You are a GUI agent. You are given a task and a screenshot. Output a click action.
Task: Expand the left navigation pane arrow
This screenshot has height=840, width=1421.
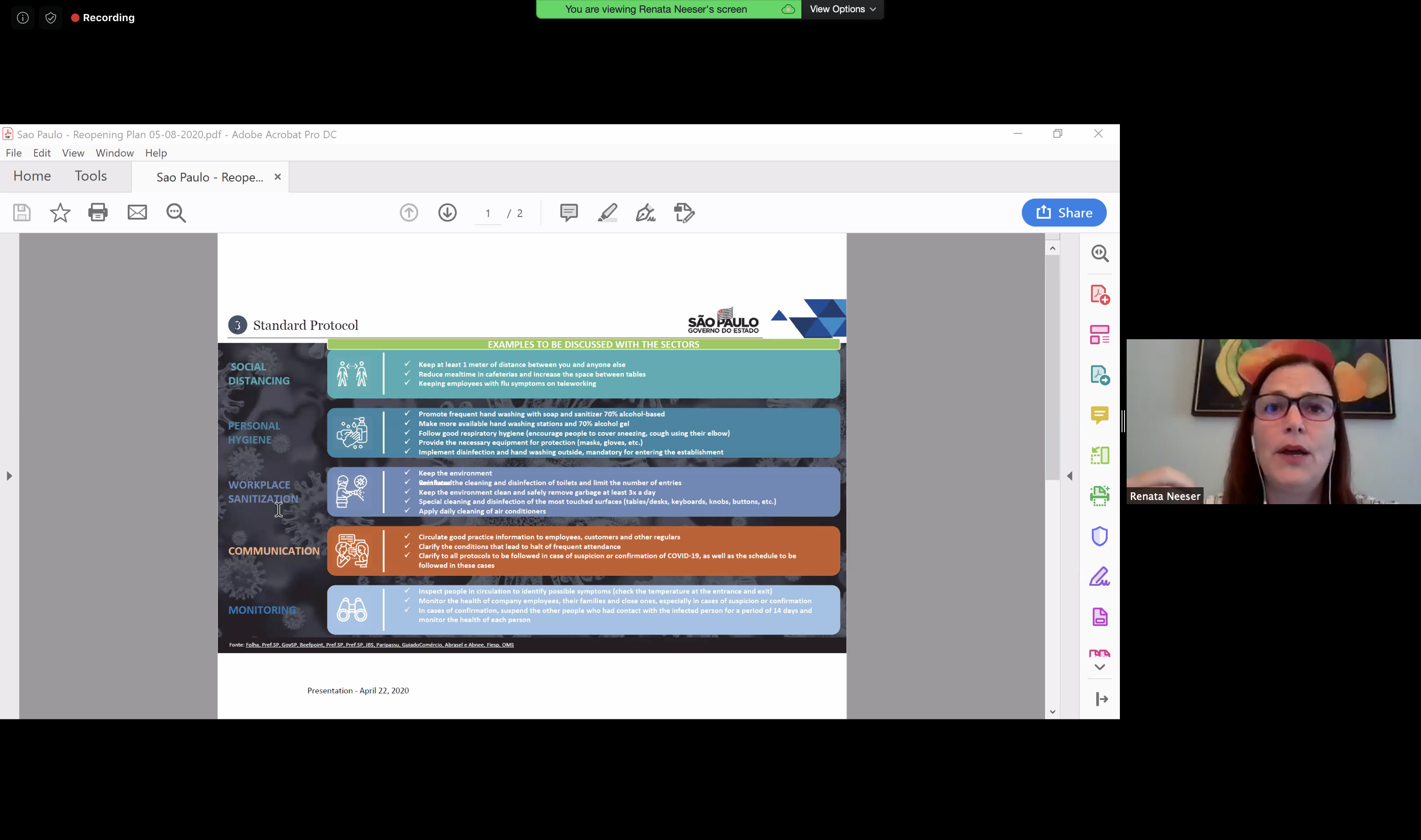[9, 476]
